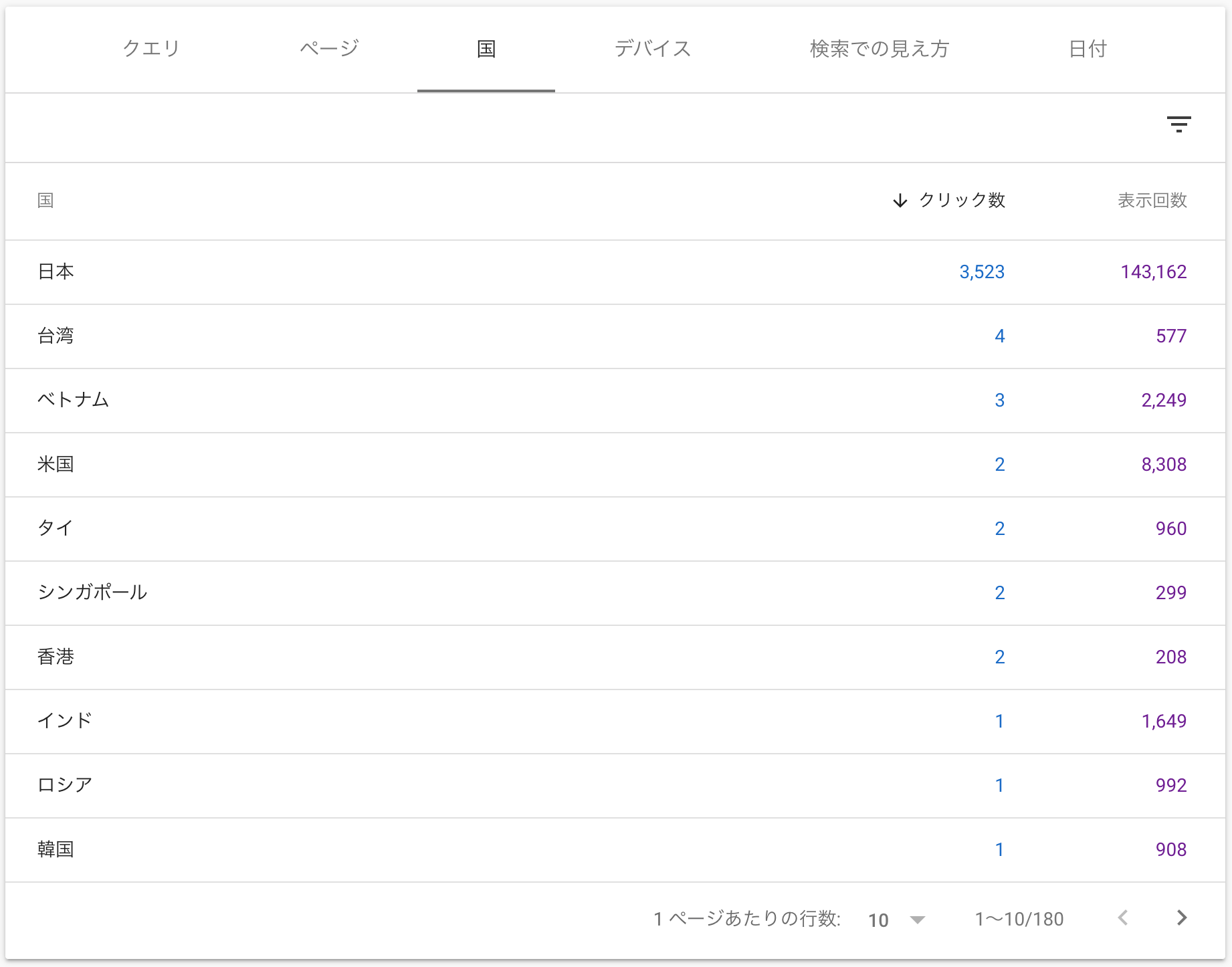Select the 国 tab

point(486,49)
